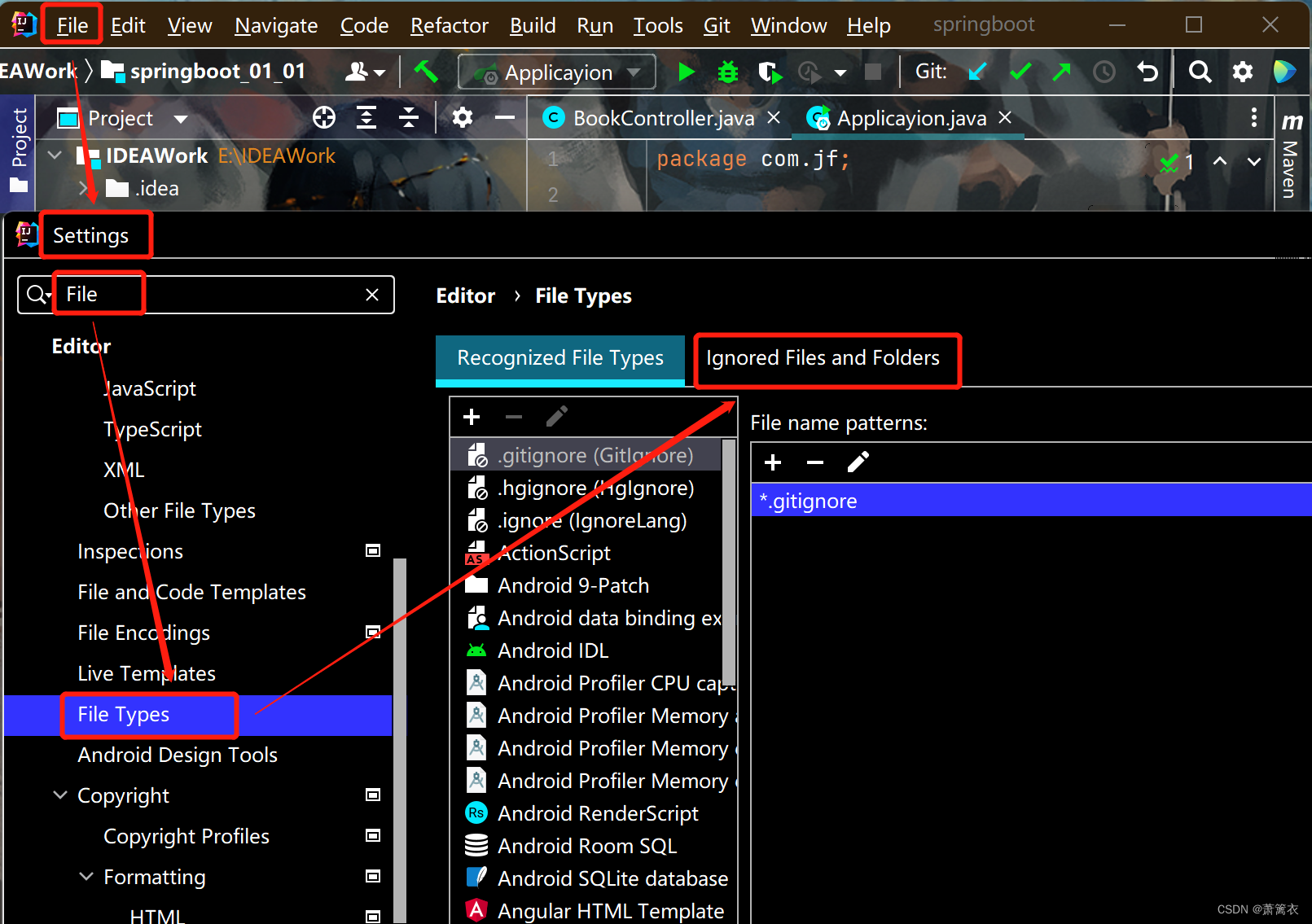This screenshot has width=1312, height=924.
Task: Select .hgignore (HgIgnore) file type
Action: click(586, 488)
